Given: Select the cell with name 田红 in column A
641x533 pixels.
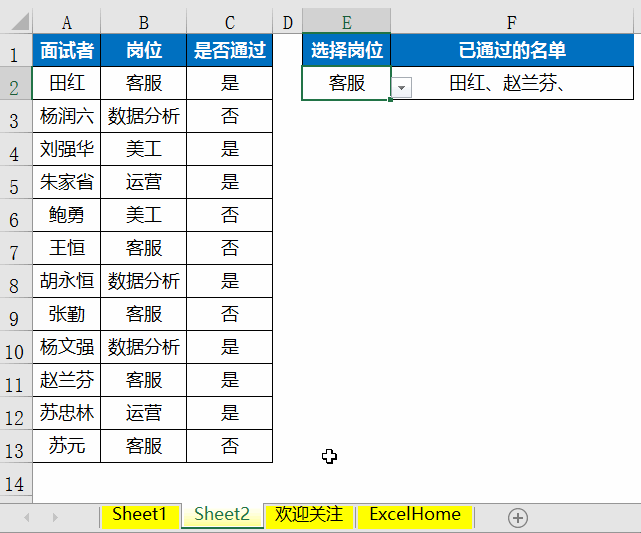Looking at the screenshot, I should pos(67,83).
